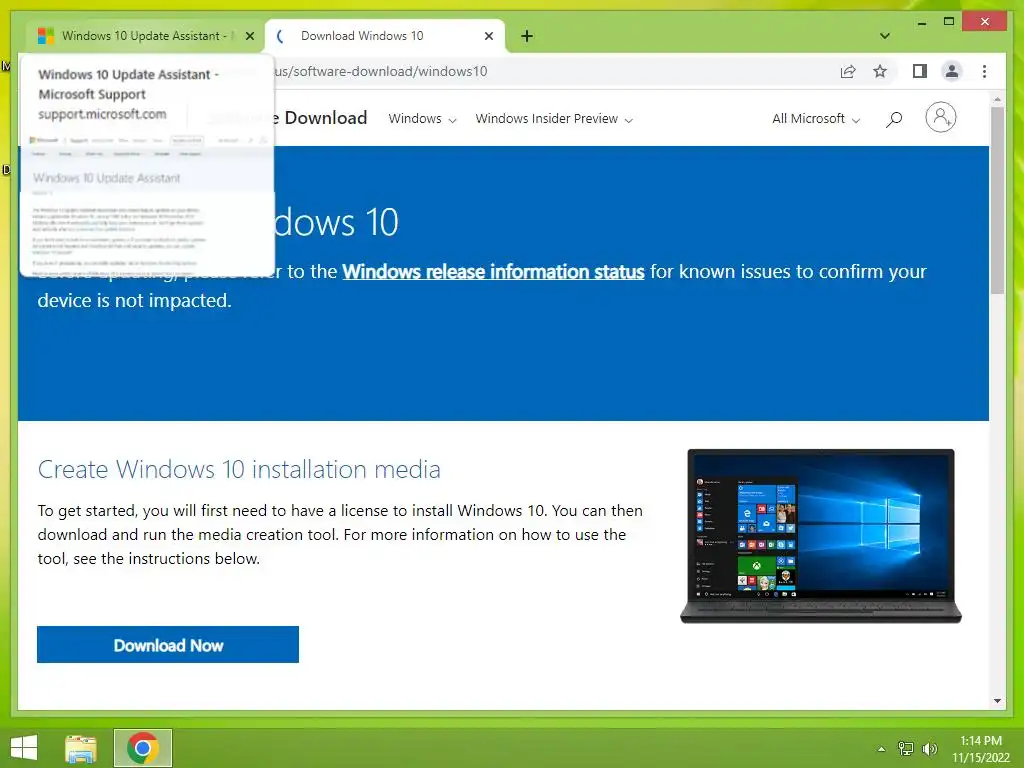The image size is (1024, 768).
Task: Select the Download Windows 10 tab
Action: (x=385, y=36)
